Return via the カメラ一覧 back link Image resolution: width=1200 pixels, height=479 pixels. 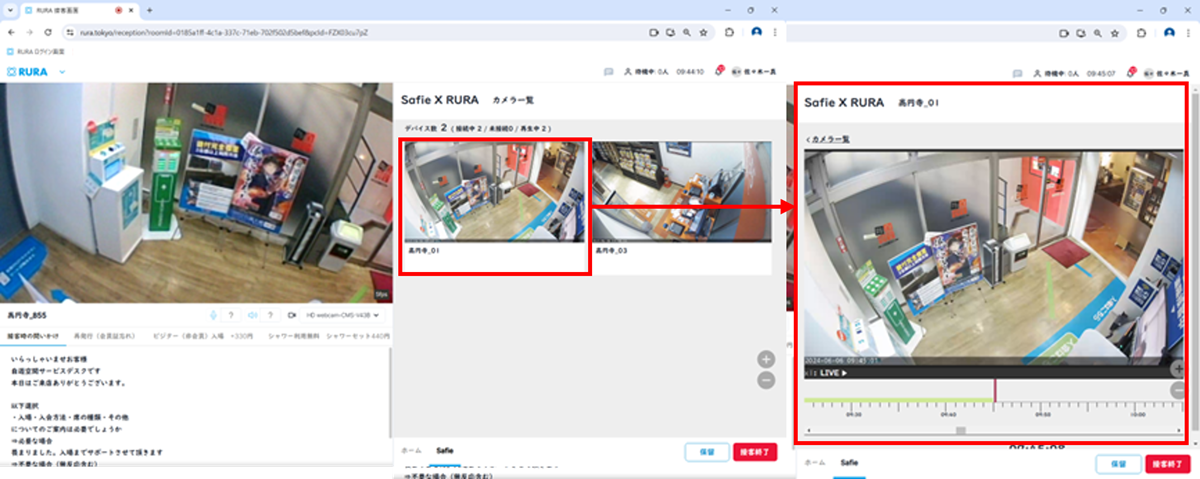tap(828, 139)
